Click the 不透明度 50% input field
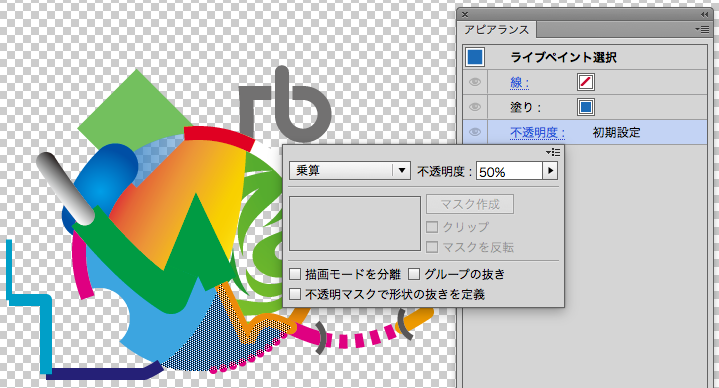Viewport: 719px width, 388px height. coord(509,171)
